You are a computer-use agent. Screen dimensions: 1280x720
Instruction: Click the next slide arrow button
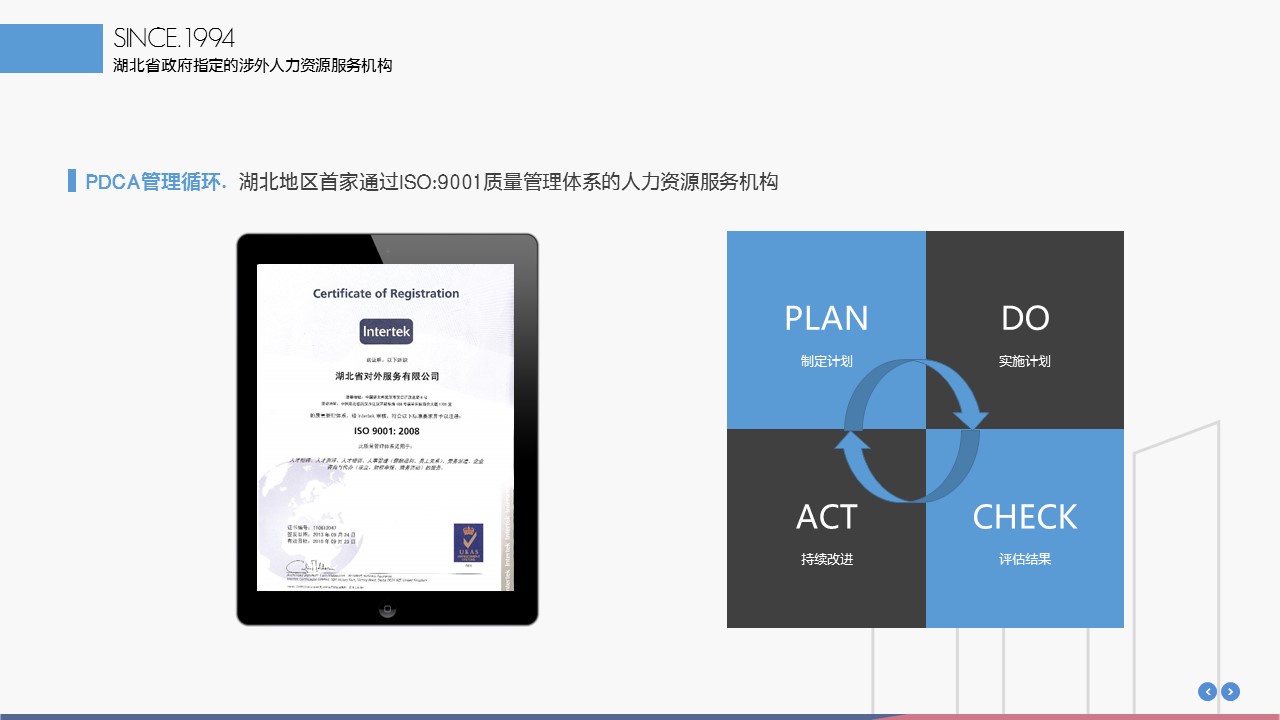tap(1231, 691)
